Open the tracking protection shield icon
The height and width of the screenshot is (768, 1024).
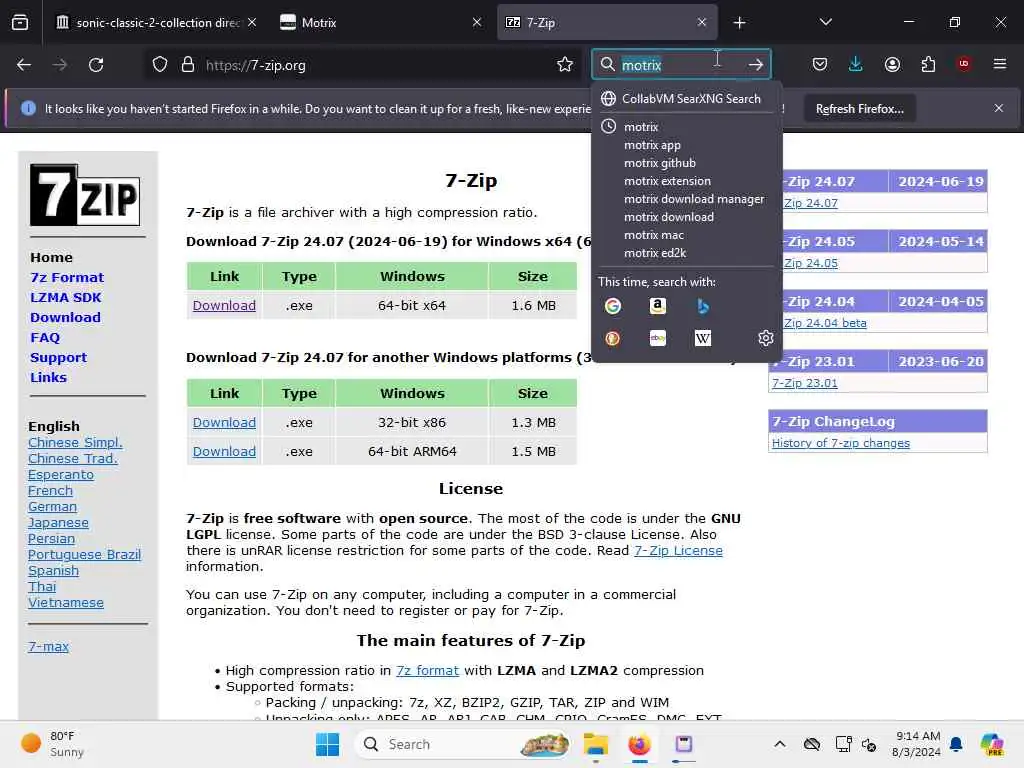(160, 65)
